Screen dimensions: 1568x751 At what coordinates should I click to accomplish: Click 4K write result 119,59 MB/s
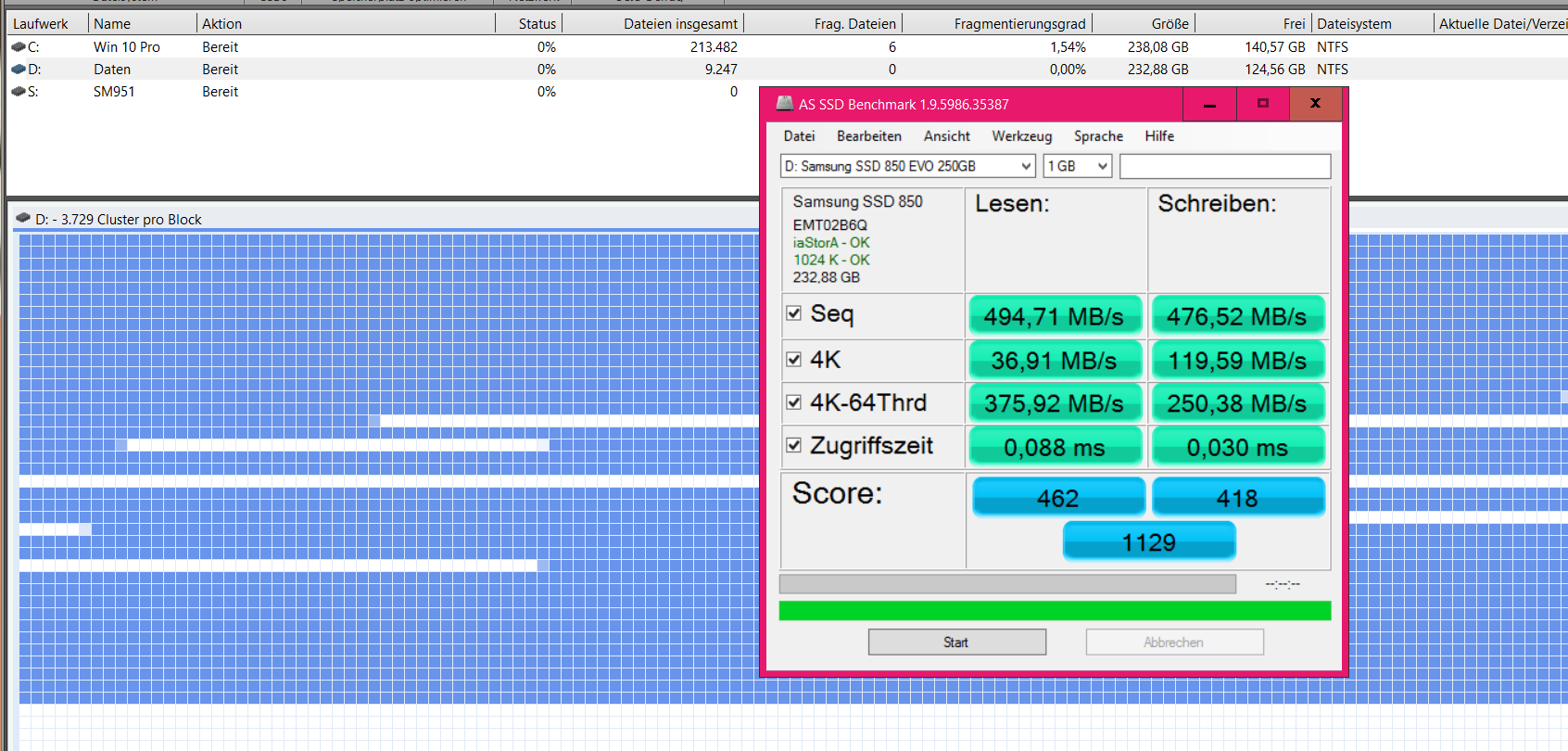coord(1237,360)
